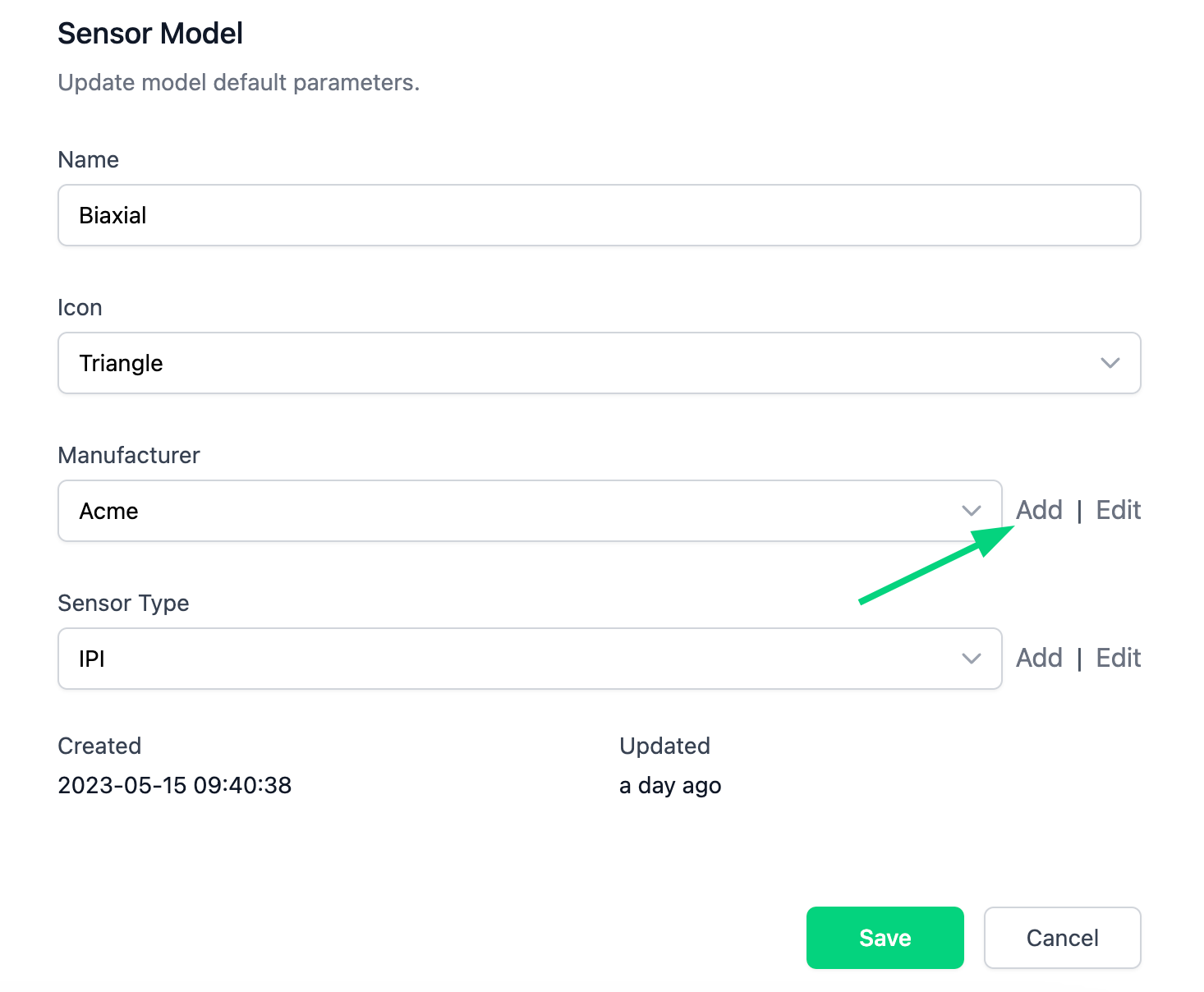Click Edit link next to Manufacturer
The width and height of the screenshot is (1204, 992).
click(x=1118, y=510)
